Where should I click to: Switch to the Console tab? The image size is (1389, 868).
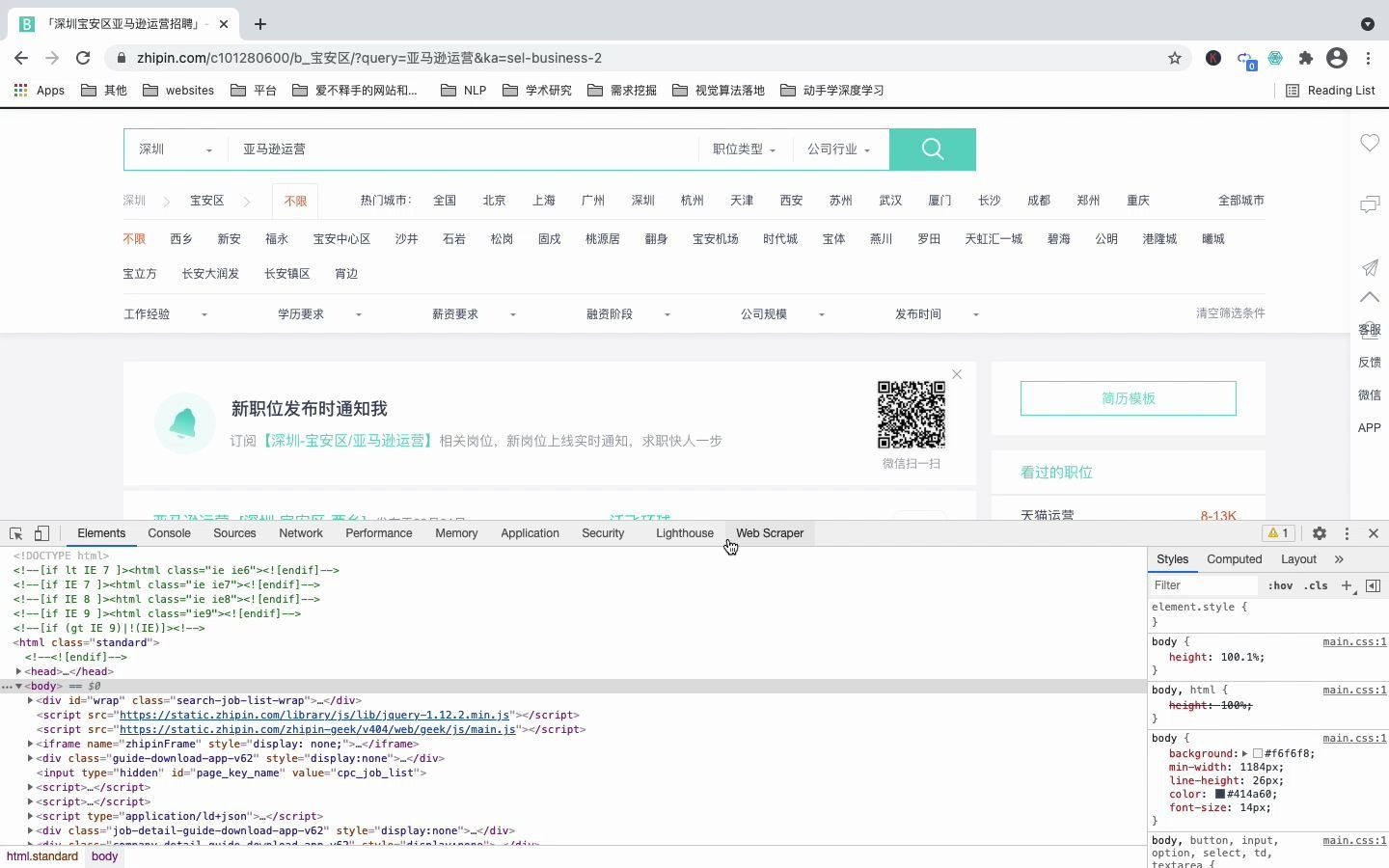pos(169,533)
